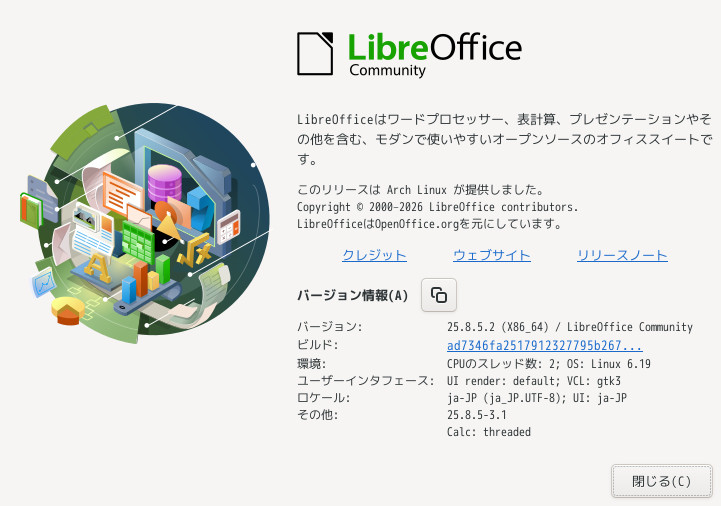This screenshot has width=721, height=506.
Task: Open the ウェブサイト link
Action: (492, 255)
